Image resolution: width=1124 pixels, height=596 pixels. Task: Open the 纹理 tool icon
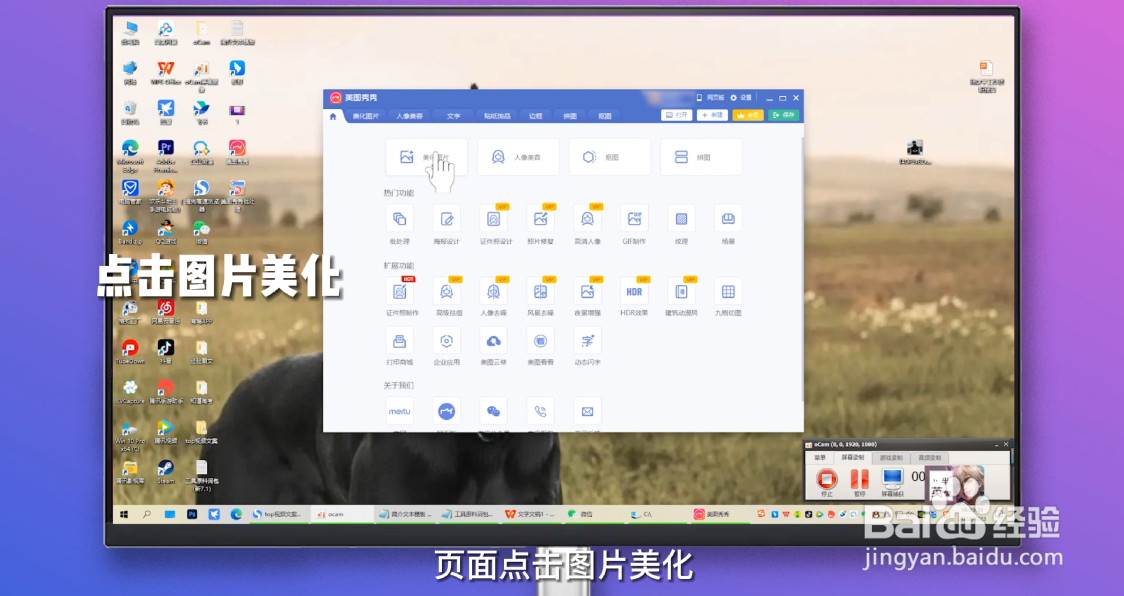tap(681, 219)
